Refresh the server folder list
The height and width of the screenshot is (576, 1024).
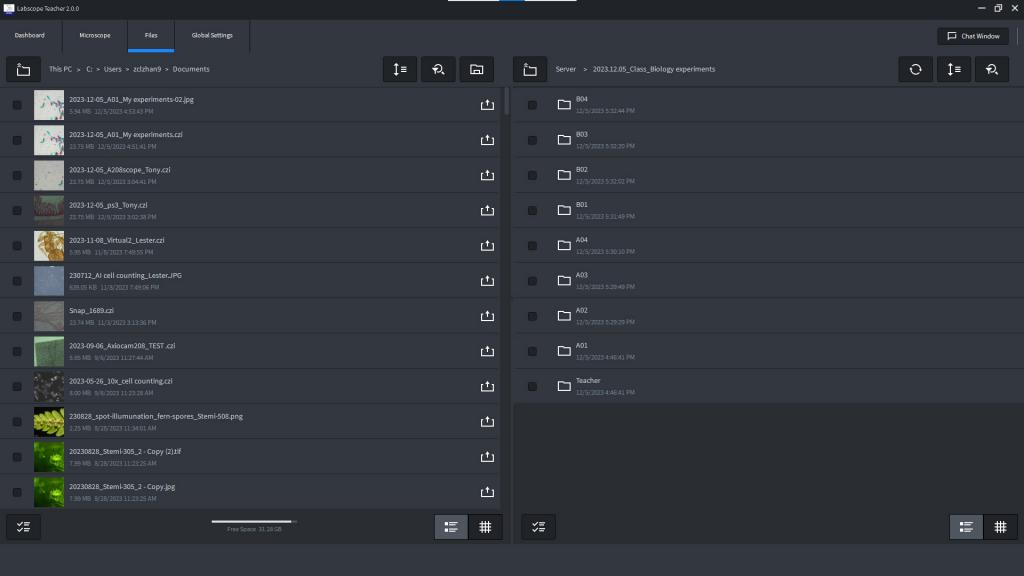pos(916,69)
